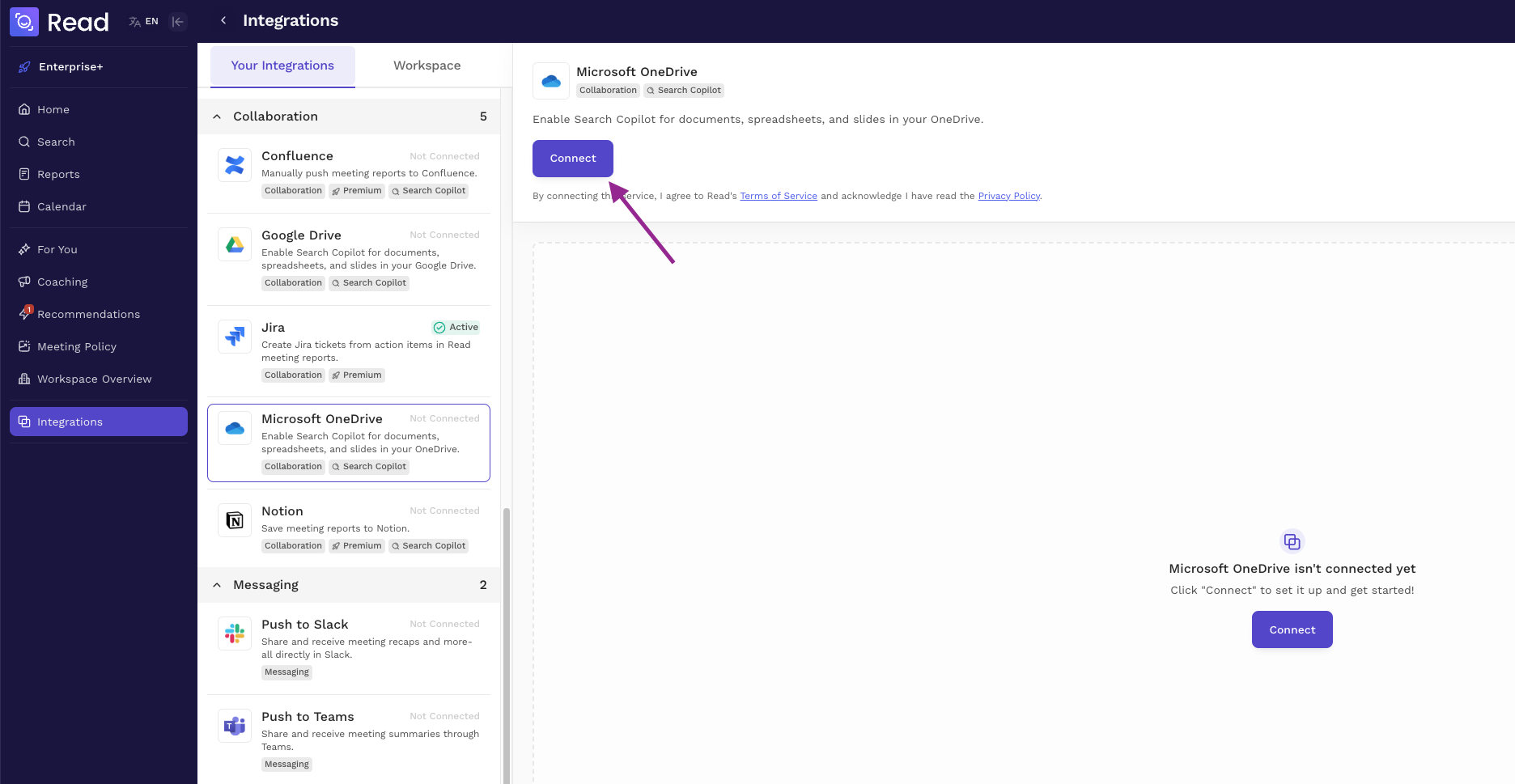The image size is (1515, 784).
Task: Click the Confluence logo icon
Action: pos(235,165)
